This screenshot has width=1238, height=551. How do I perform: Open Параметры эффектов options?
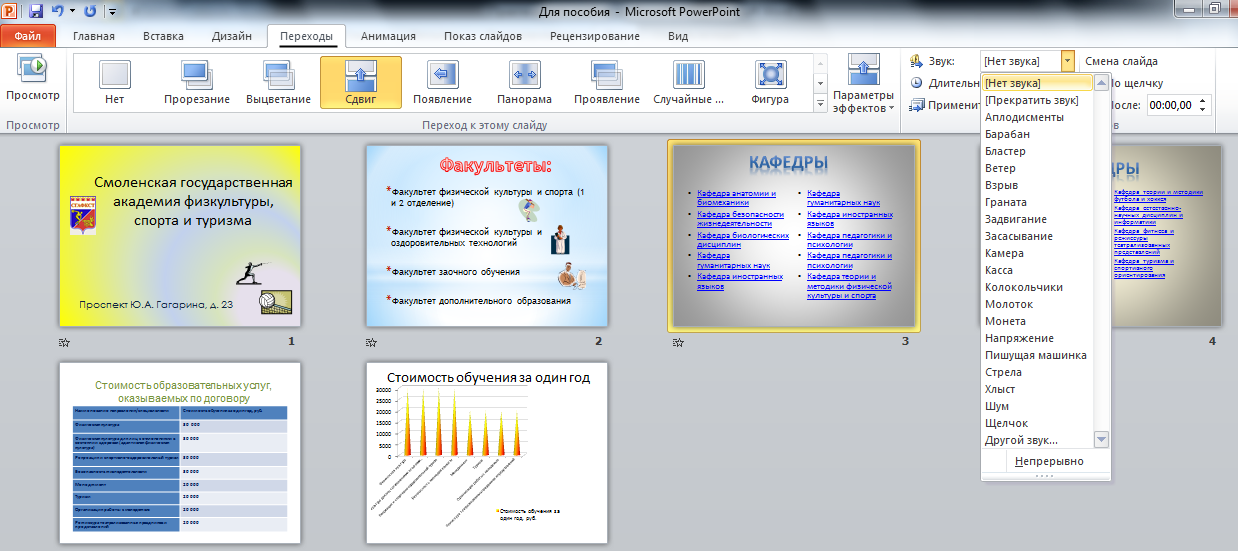[863, 84]
